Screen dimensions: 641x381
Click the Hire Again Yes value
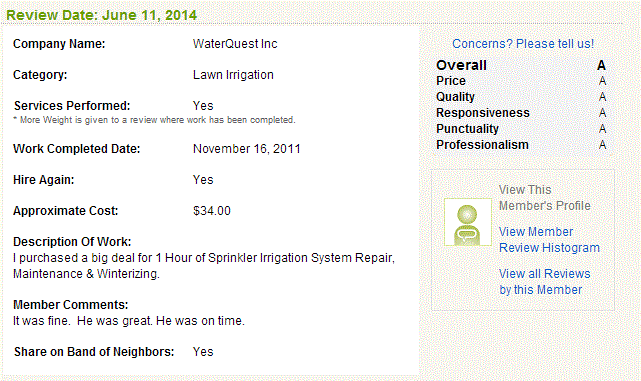(203, 180)
